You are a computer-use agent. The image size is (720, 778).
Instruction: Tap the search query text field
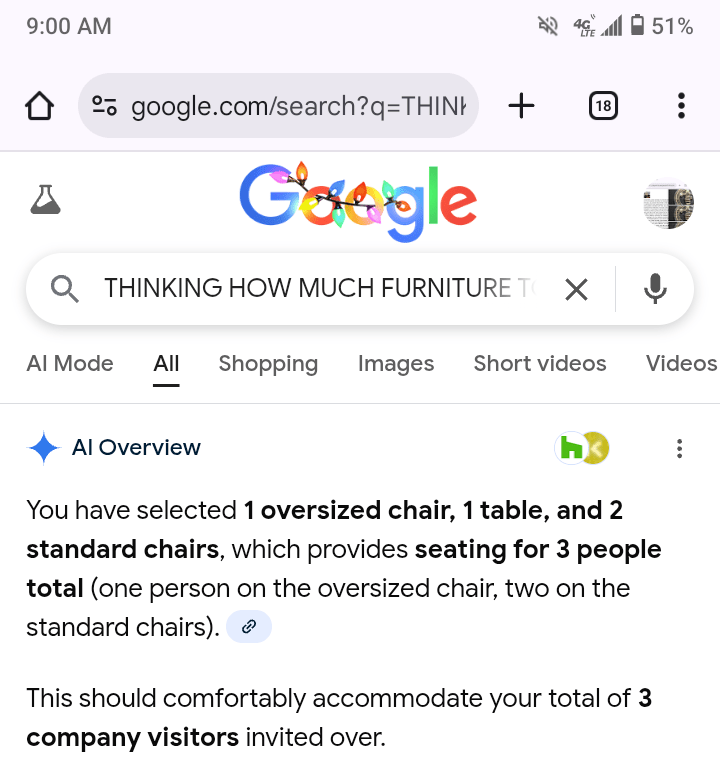[320, 289]
